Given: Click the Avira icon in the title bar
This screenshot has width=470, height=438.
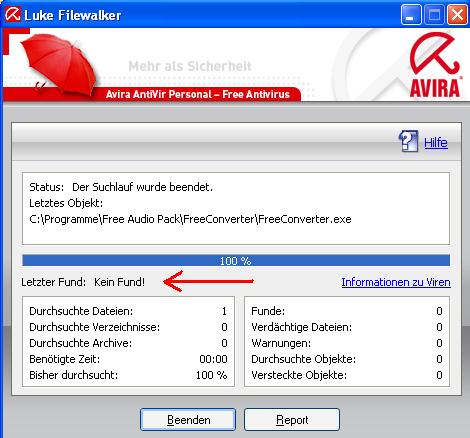Looking at the screenshot, I should coord(13,14).
